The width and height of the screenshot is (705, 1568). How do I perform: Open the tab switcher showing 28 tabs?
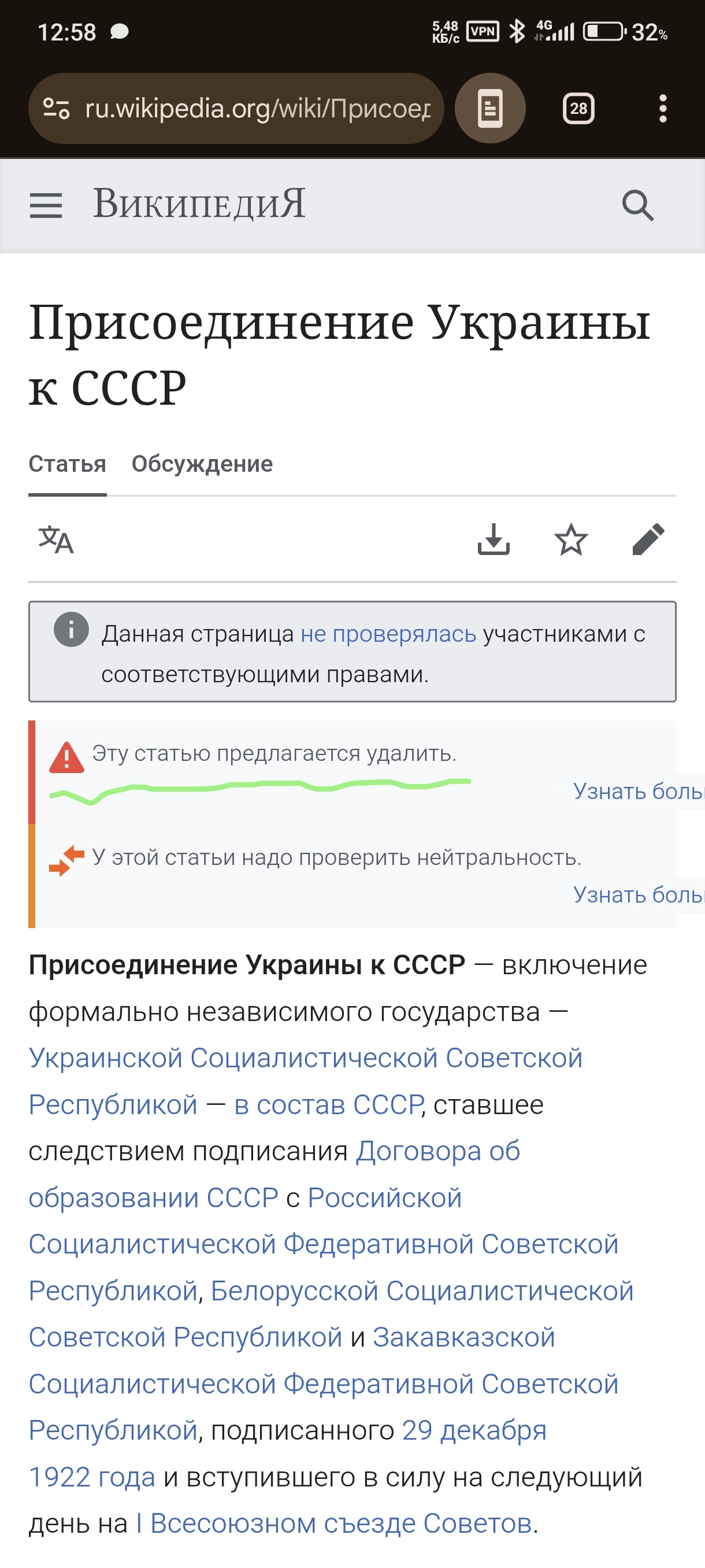pyautogui.click(x=578, y=109)
